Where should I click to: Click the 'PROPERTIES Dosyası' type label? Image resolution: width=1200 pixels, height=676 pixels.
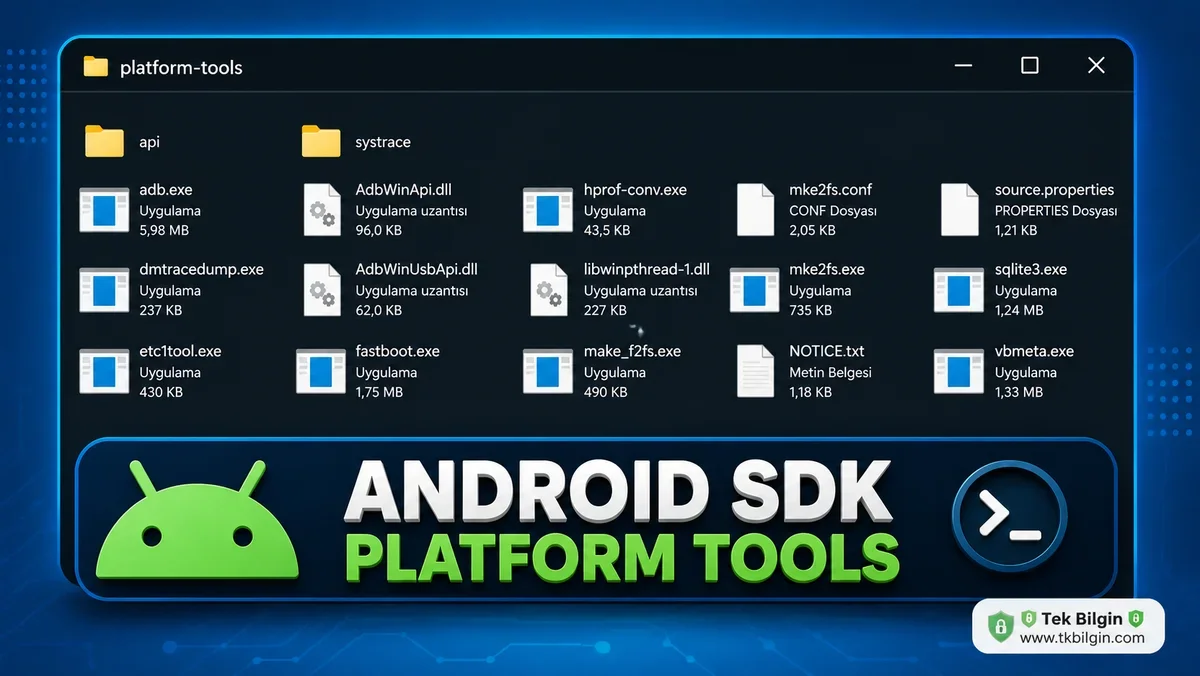[1056, 211]
